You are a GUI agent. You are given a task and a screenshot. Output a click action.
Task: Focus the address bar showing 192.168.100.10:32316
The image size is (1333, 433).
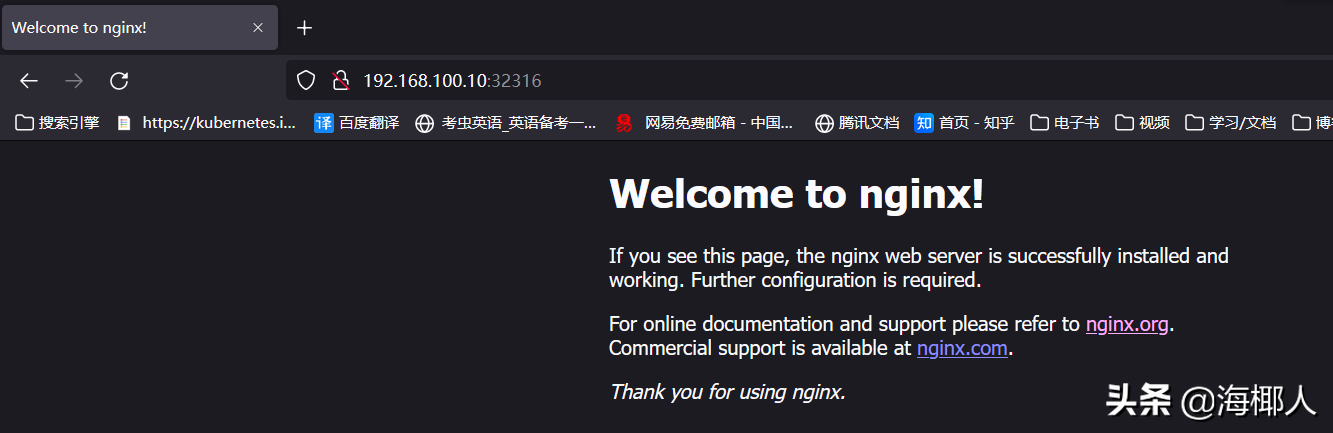(810, 80)
